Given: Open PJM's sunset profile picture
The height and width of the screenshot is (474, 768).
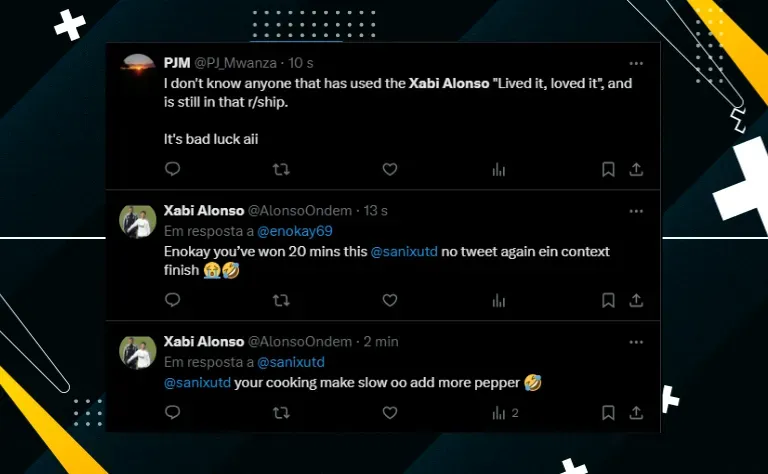Looking at the screenshot, I should (x=138, y=67).
